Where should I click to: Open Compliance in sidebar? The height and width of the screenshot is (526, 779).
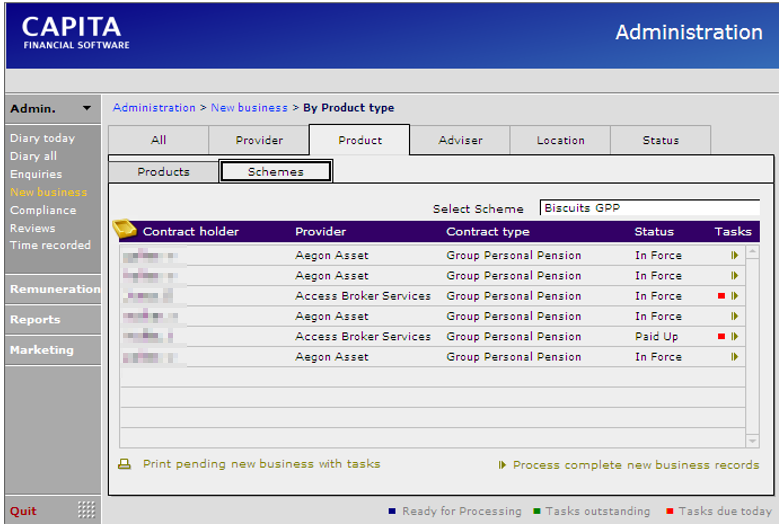(x=43, y=210)
